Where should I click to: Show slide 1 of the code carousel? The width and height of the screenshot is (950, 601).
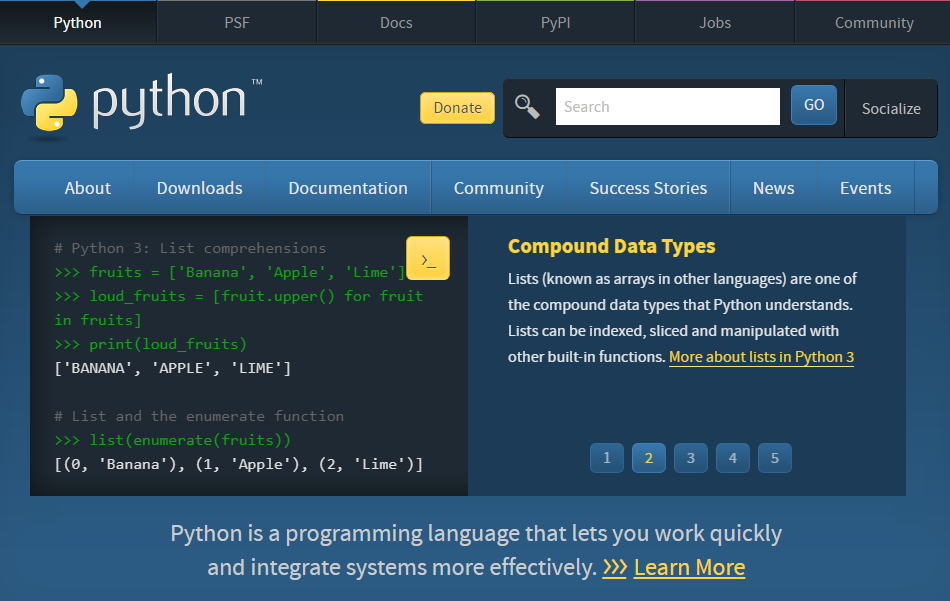pyautogui.click(x=606, y=458)
